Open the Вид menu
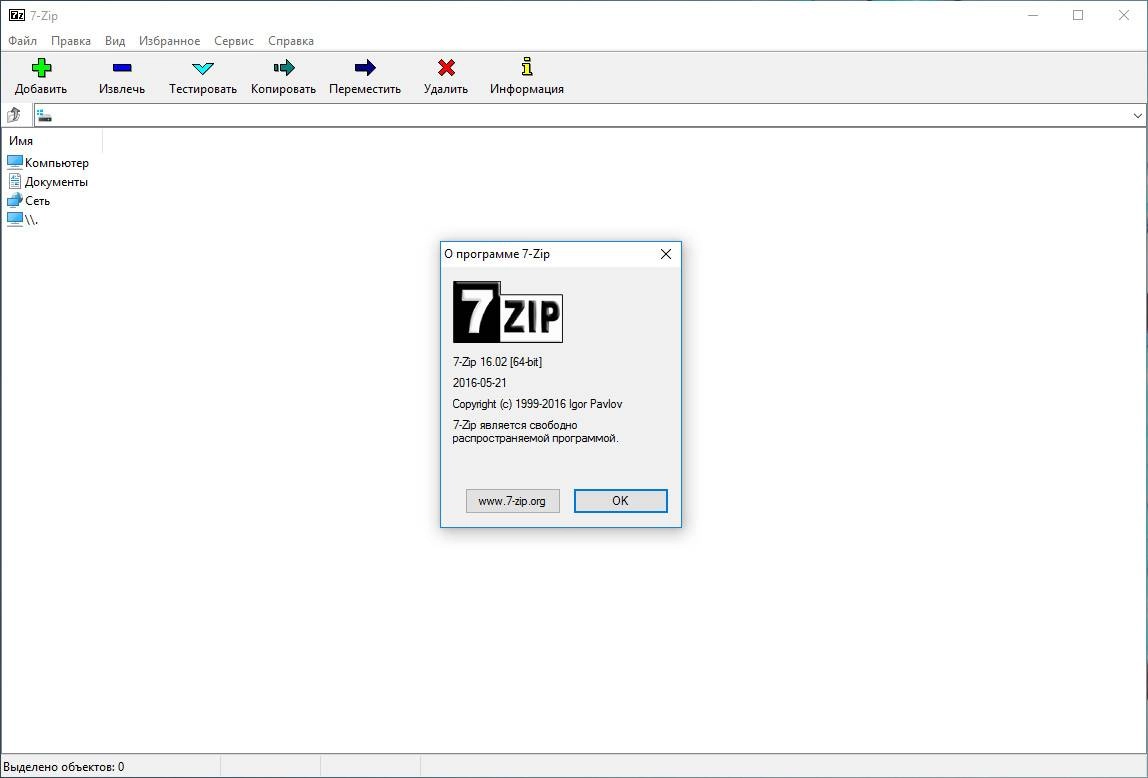 pos(115,41)
